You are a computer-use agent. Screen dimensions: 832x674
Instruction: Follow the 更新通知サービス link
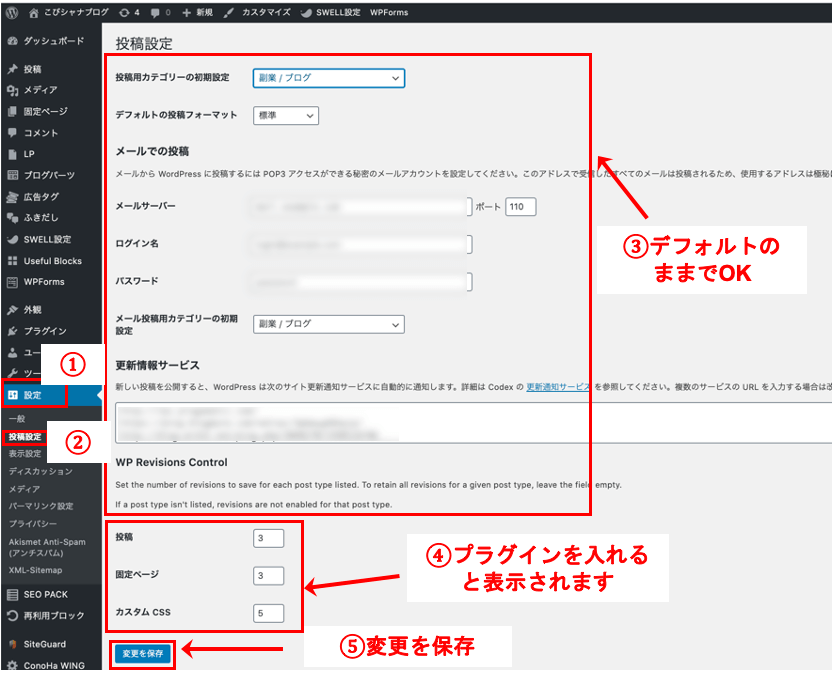click(558, 387)
